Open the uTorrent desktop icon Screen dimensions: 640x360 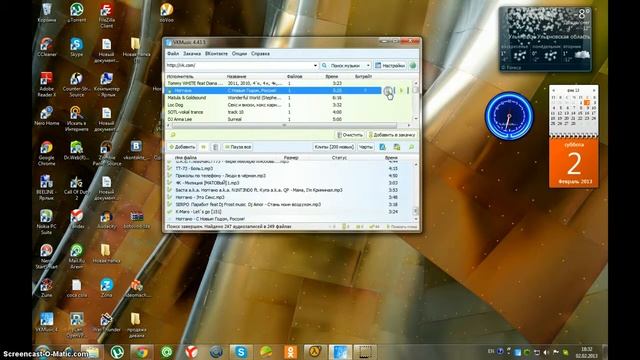76,12
